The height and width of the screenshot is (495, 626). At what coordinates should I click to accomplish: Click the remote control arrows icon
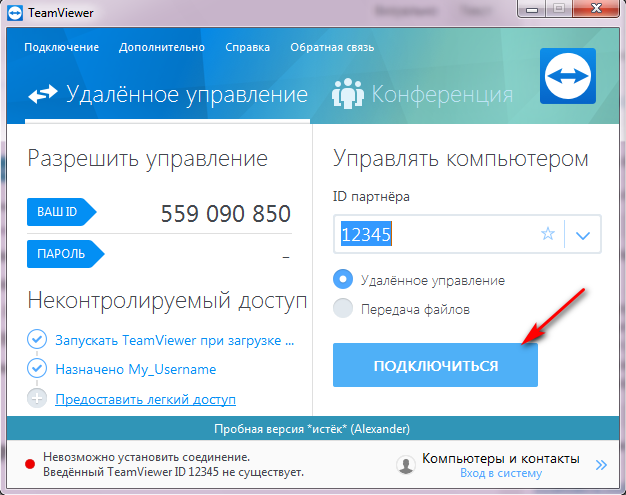click(43, 93)
